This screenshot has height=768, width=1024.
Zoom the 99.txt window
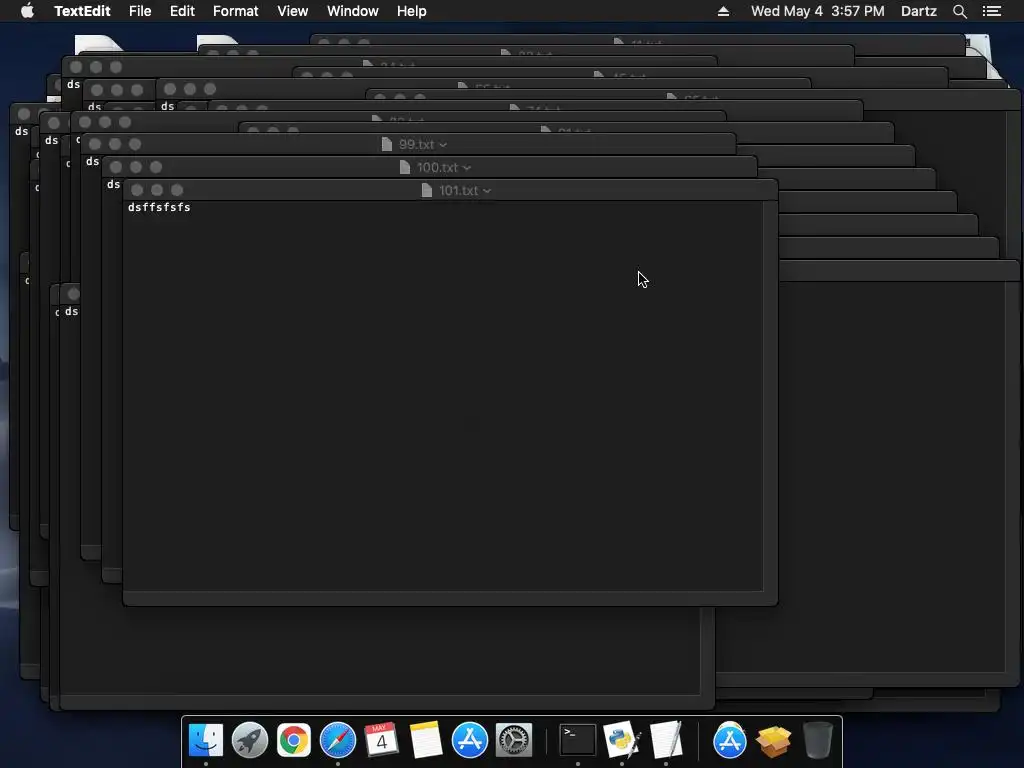(x=135, y=144)
